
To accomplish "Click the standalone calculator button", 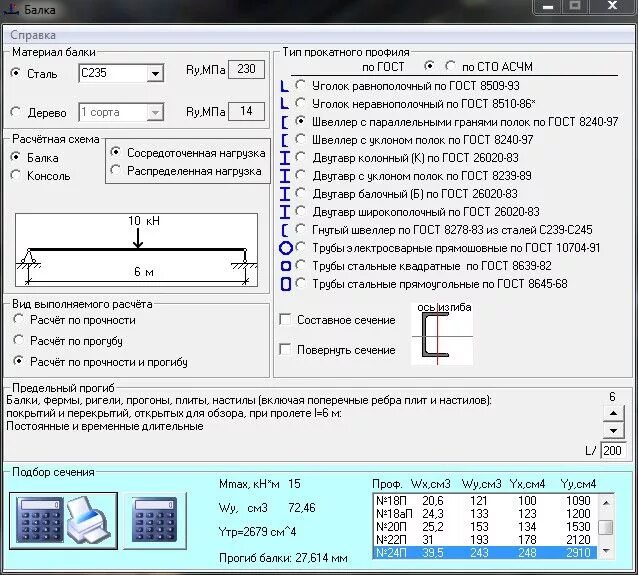I will (155, 520).
